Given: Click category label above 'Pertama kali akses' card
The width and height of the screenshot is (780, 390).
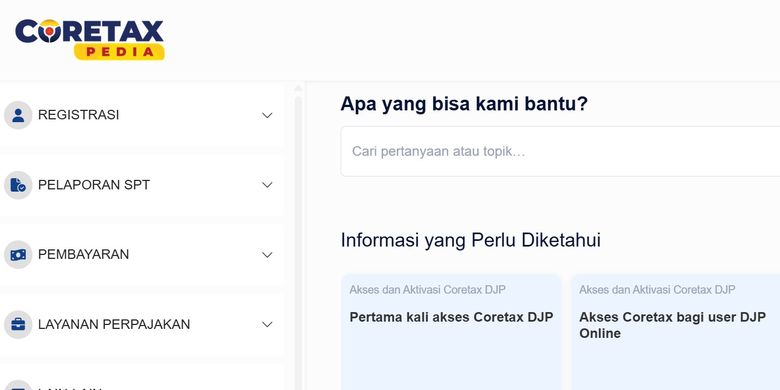Looking at the screenshot, I should pos(427,290).
